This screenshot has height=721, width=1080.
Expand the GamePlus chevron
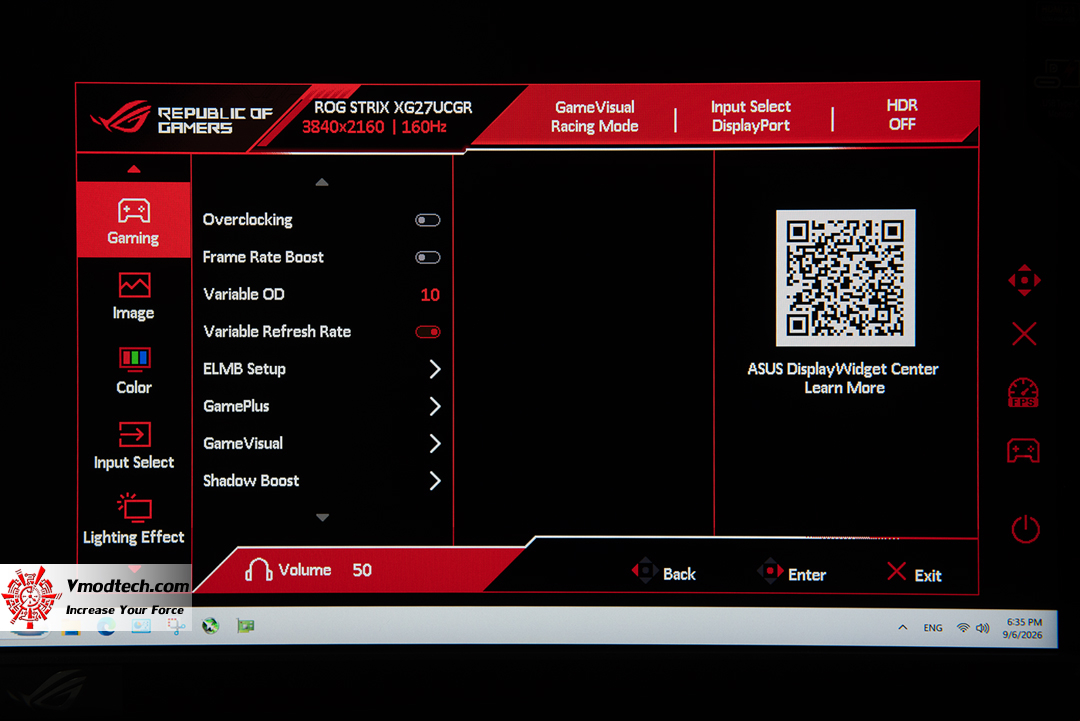435,406
